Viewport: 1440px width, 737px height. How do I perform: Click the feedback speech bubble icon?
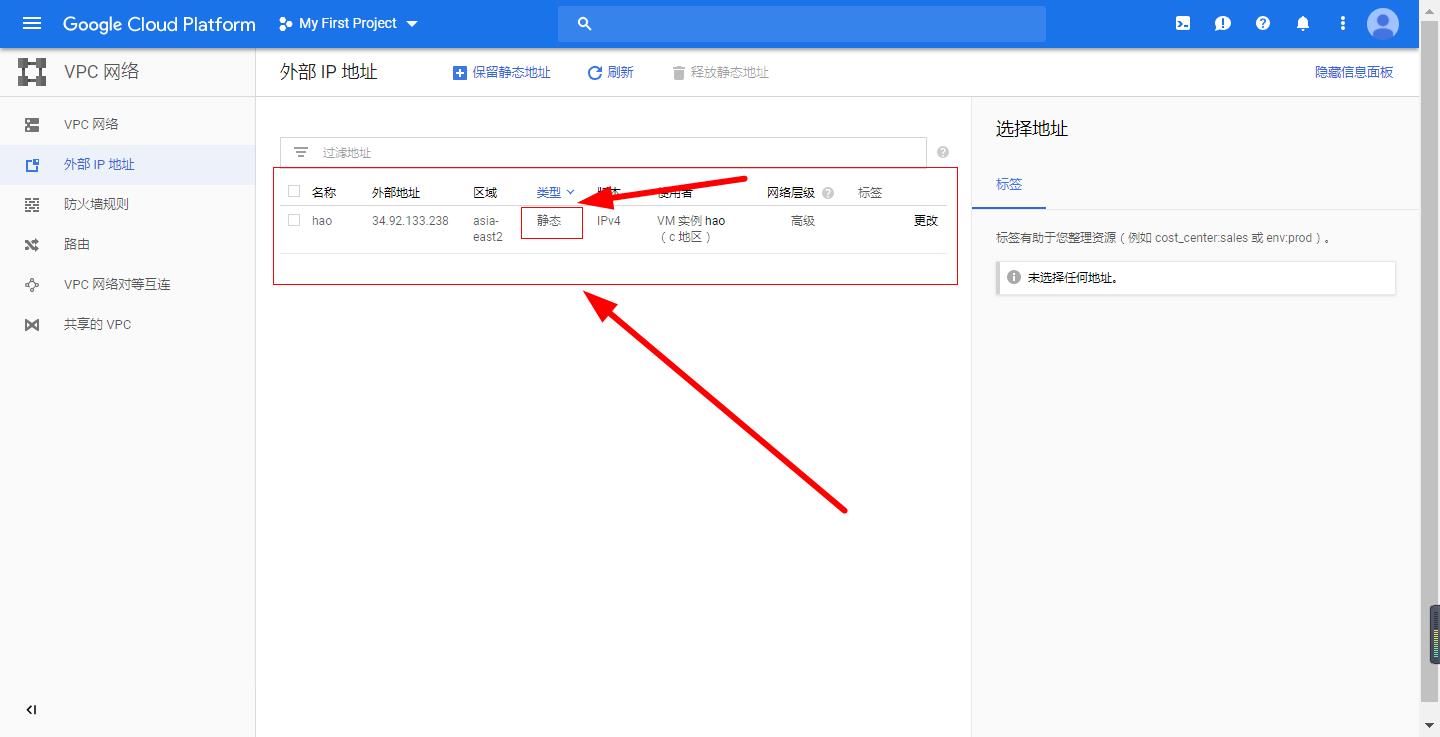tap(1222, 23)
